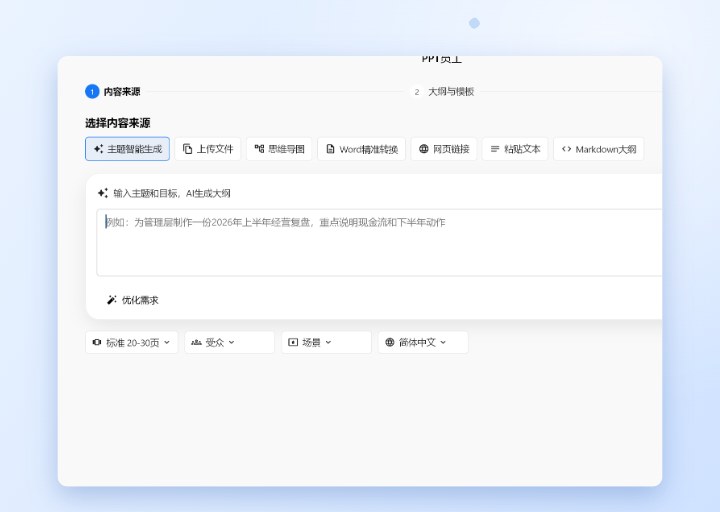Choose the Word精准转换 option
This screenshot has width=720, height=512.
coord(361,149)
